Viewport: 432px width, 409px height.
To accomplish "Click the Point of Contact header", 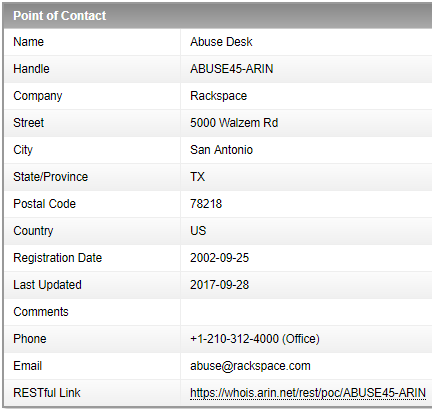I will pyautogui.click(x=60, y=16).
